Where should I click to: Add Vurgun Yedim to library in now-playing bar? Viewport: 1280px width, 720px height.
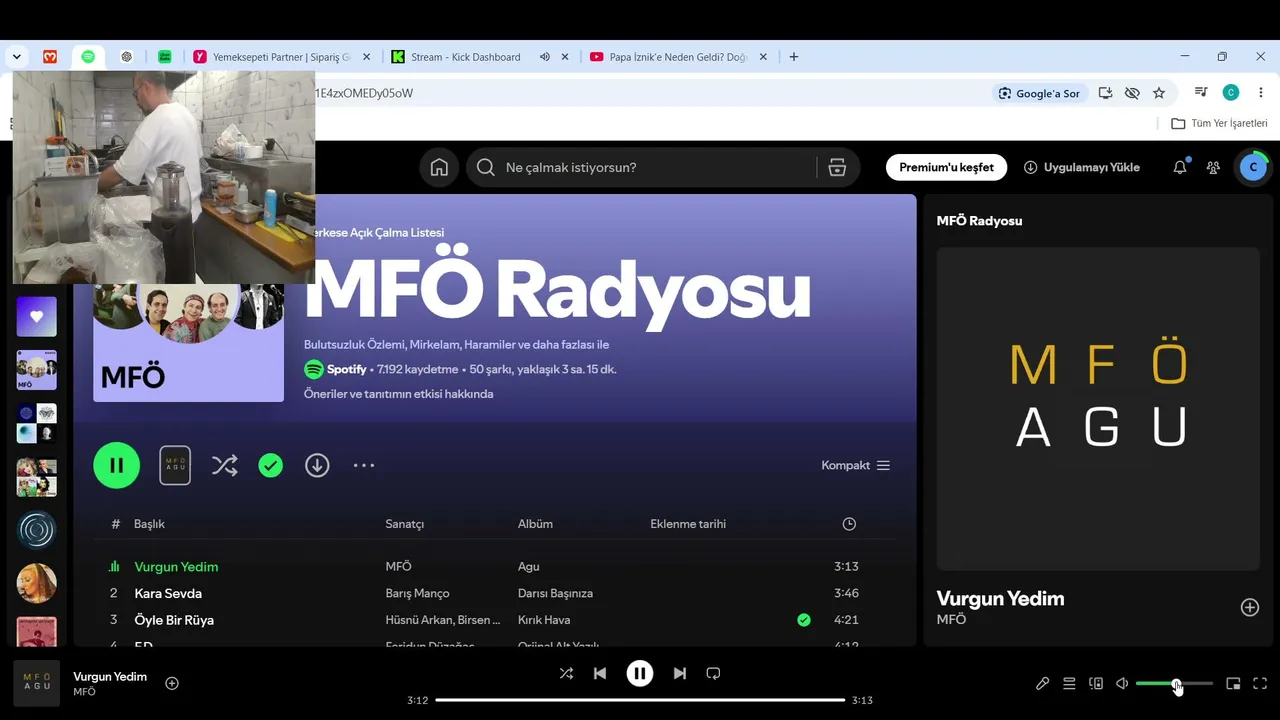[172, 683]
